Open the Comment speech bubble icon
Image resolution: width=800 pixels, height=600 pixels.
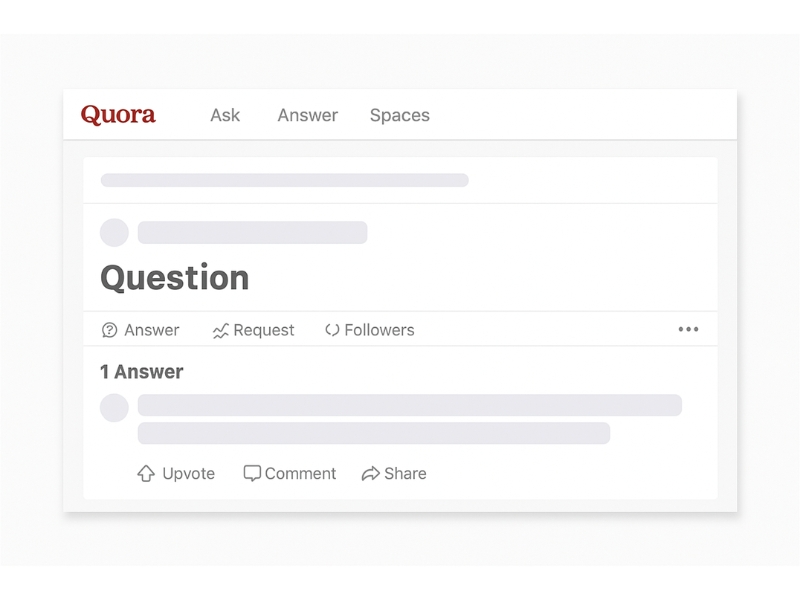click(253, 473)
